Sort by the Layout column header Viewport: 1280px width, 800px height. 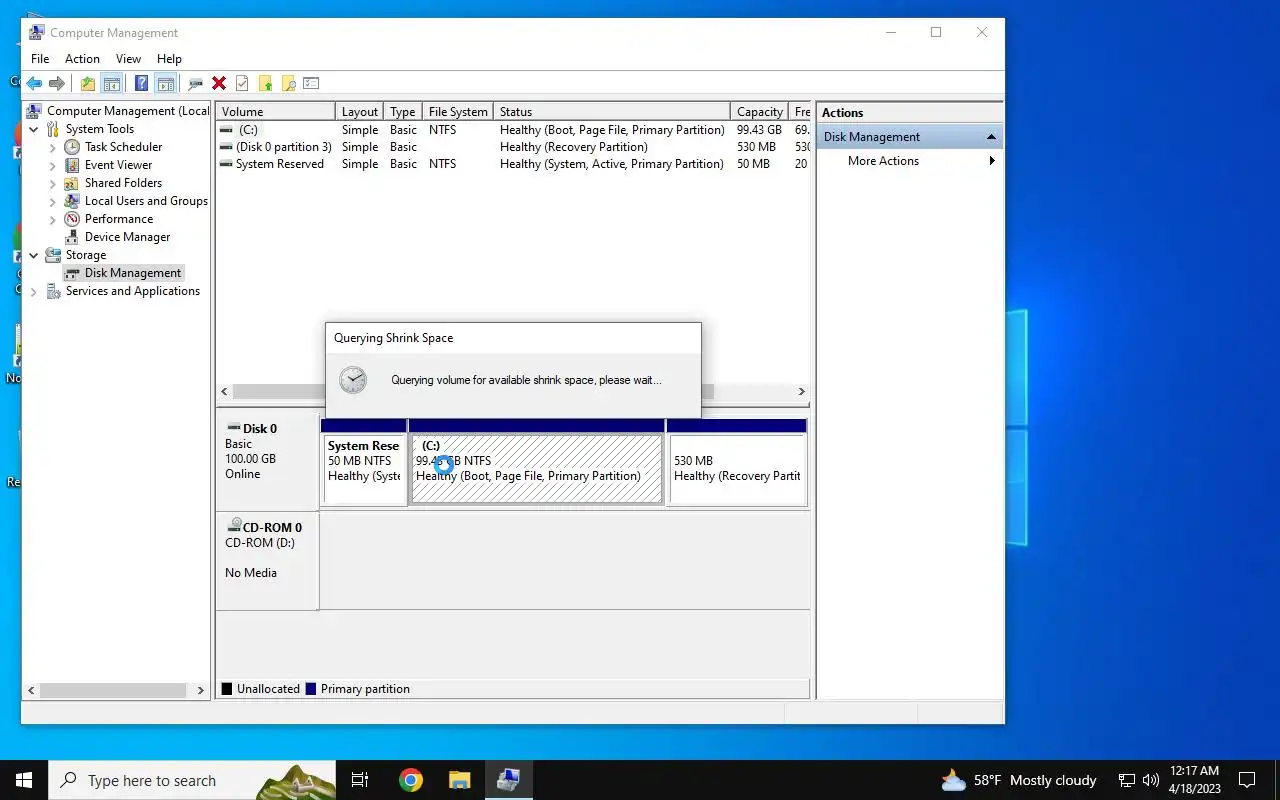[x=360, y=112]
